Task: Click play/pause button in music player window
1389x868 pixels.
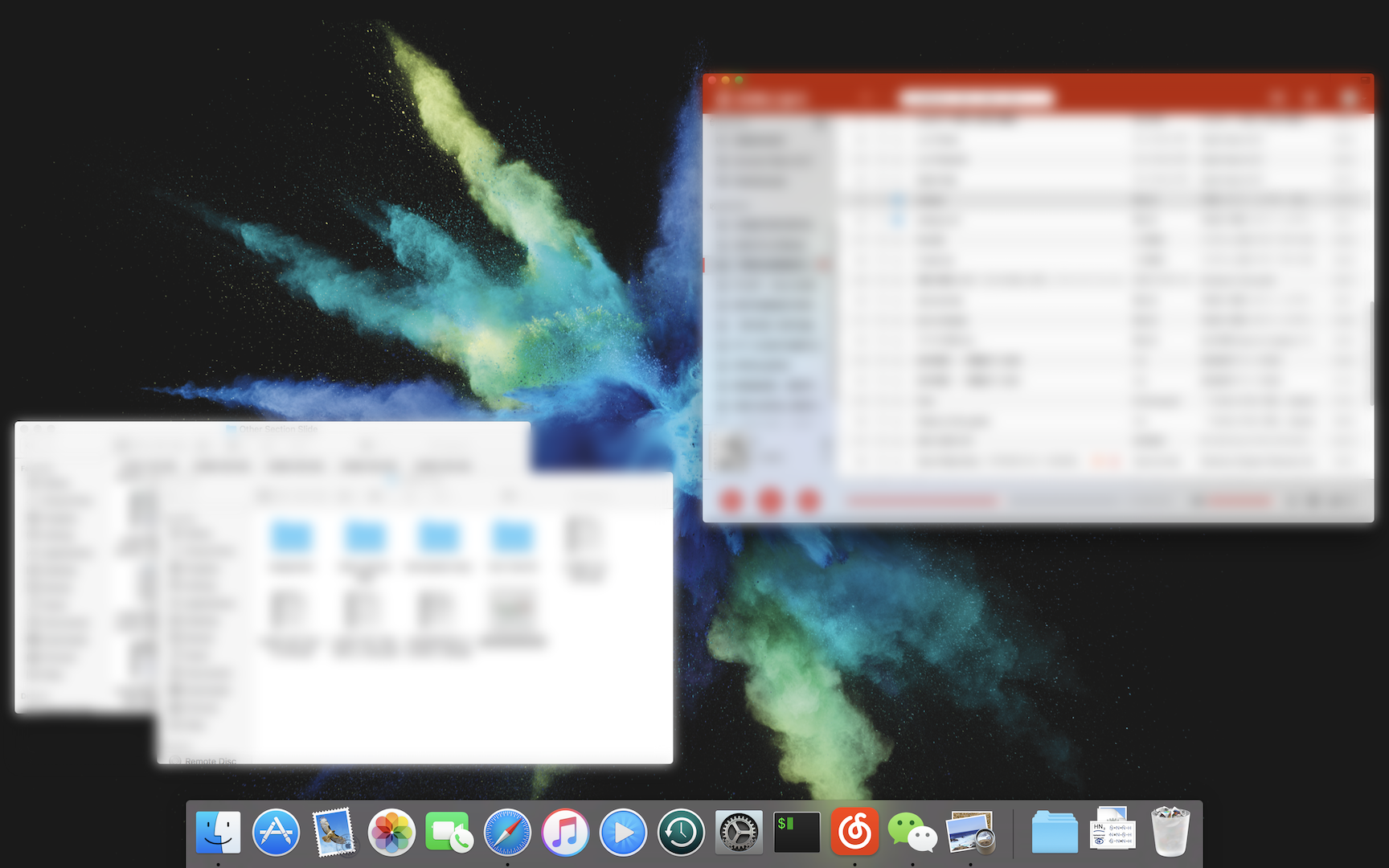Action: tap(769, 501)
